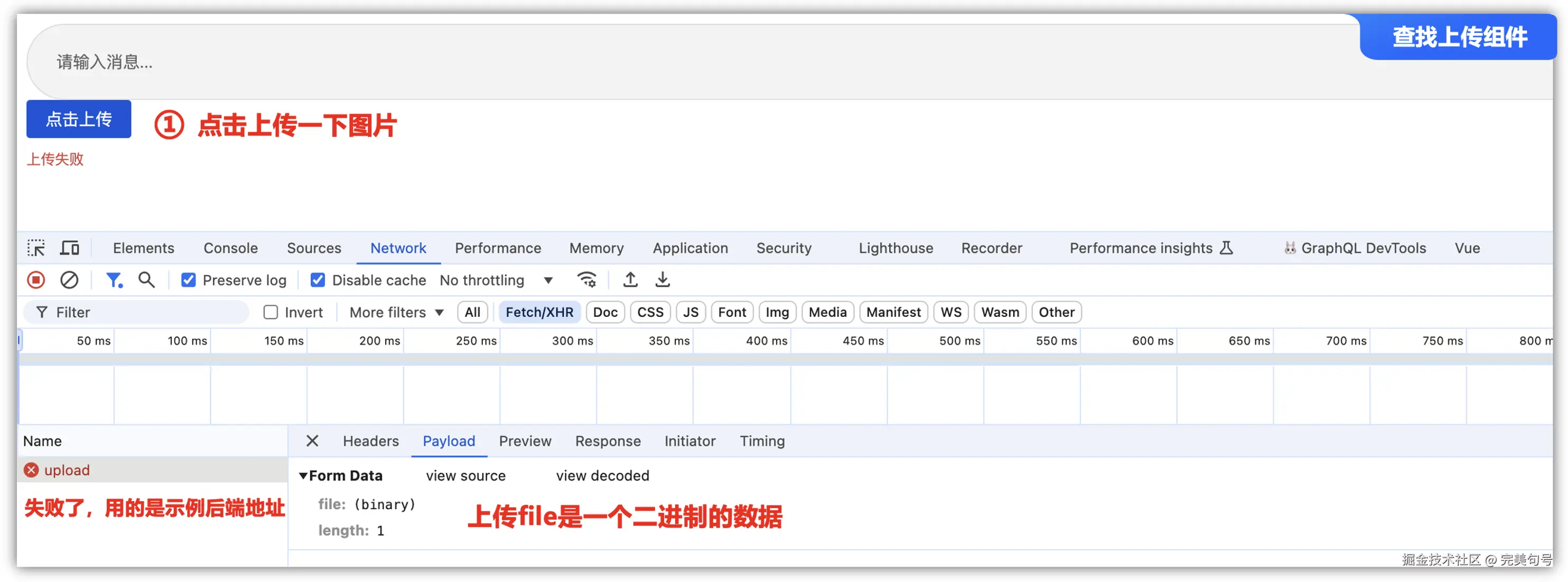Switch to the Console tab
1568x582 pixels.
point(230,248)
